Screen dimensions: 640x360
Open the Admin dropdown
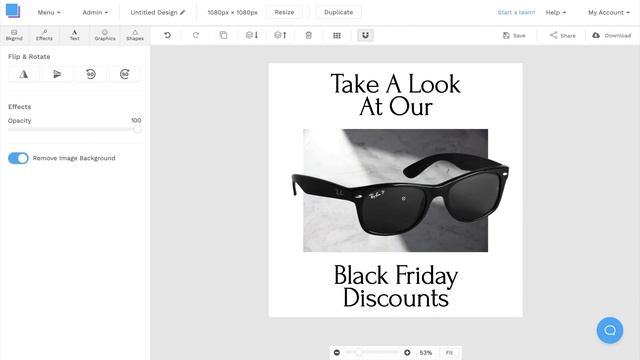pyautogui.click(x=95, y=12)
